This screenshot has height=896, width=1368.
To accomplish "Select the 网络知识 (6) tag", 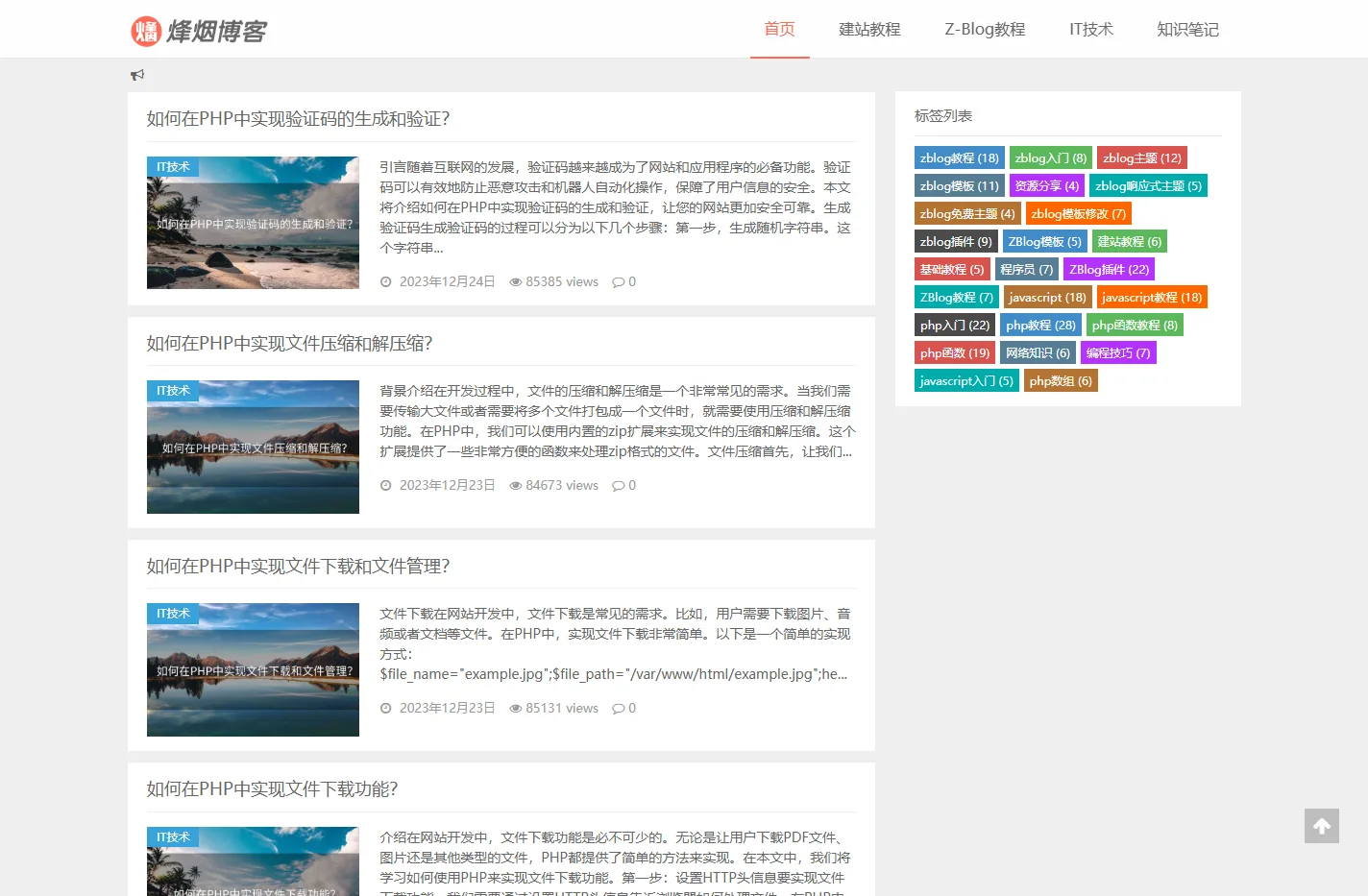I will point(1038,352).
